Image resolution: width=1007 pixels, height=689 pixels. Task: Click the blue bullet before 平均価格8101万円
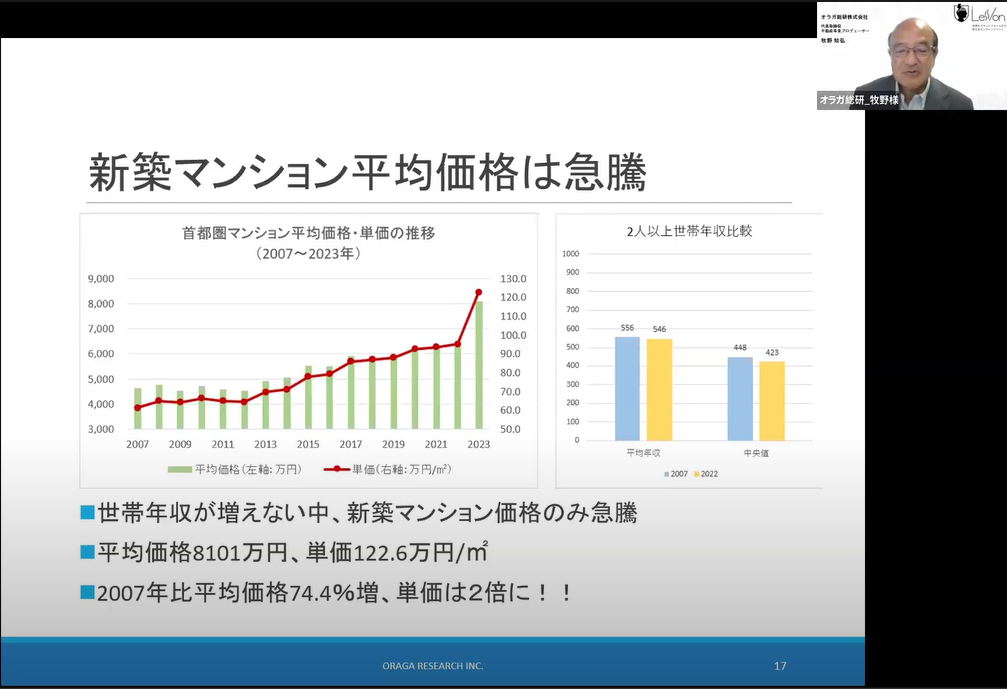coord(87,551)
